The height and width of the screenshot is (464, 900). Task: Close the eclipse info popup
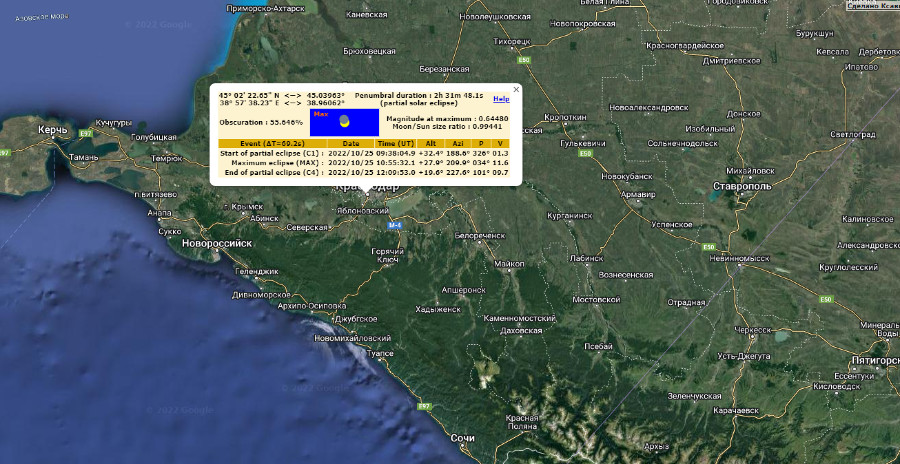516,89
